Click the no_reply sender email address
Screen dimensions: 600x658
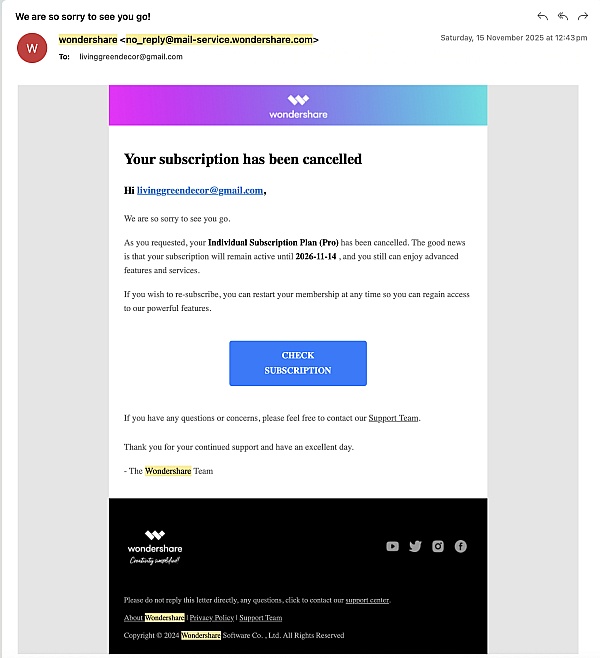[219, 40]
